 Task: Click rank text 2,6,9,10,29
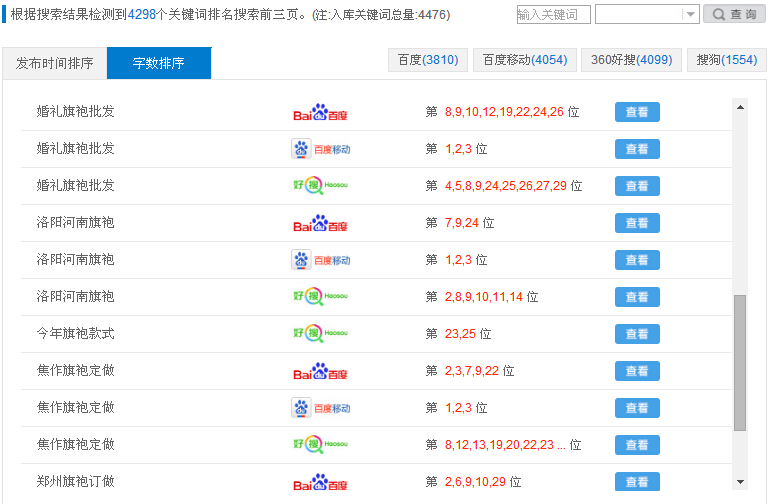point(475,482)
